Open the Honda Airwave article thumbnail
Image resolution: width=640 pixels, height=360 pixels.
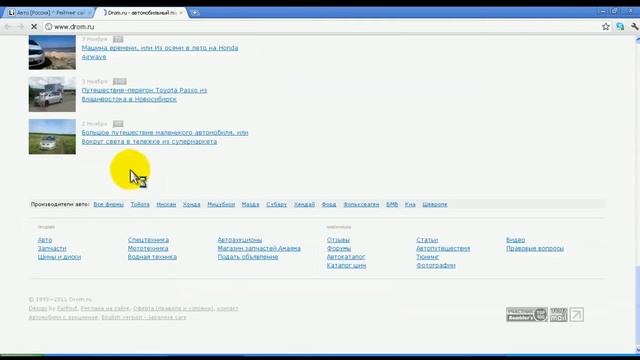click(x=52, y=52)
